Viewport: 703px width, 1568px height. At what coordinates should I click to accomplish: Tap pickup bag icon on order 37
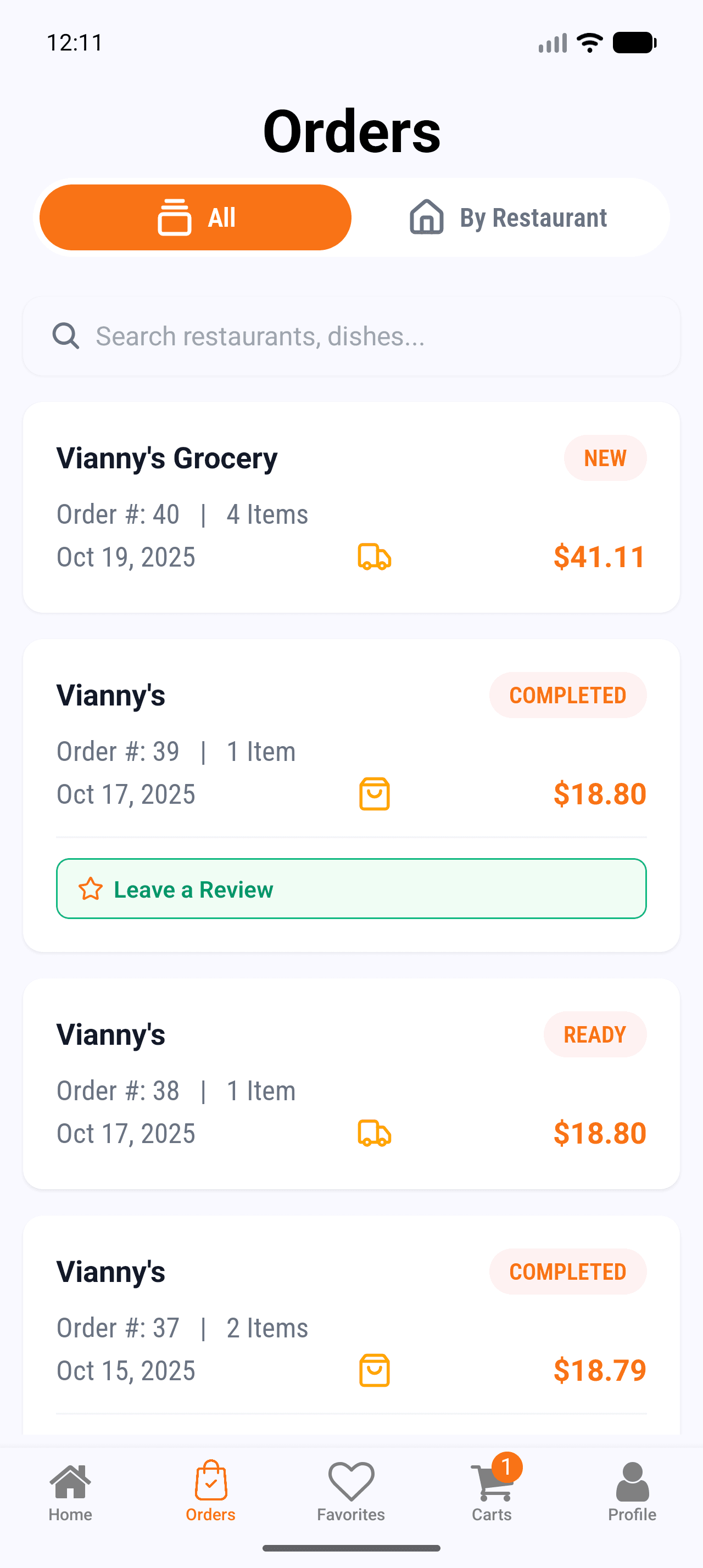coord(375,1370)
